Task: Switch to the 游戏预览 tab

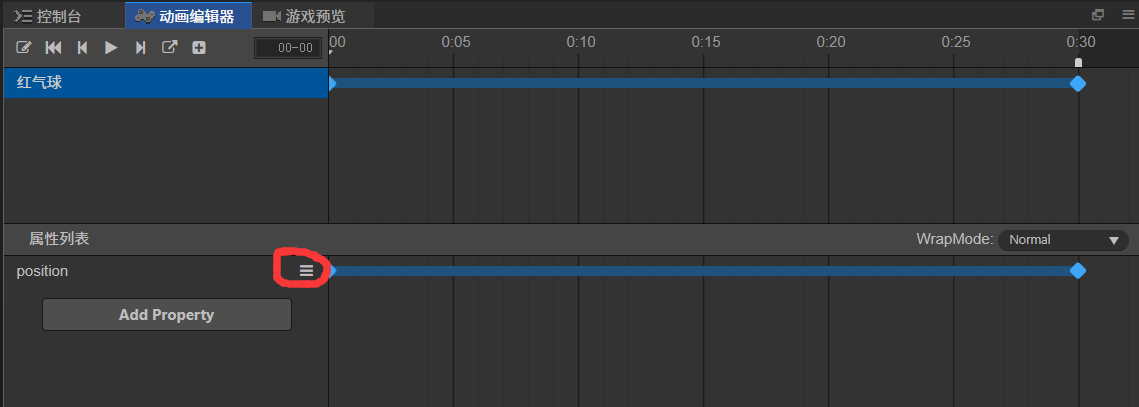Action: click(304, 16)
